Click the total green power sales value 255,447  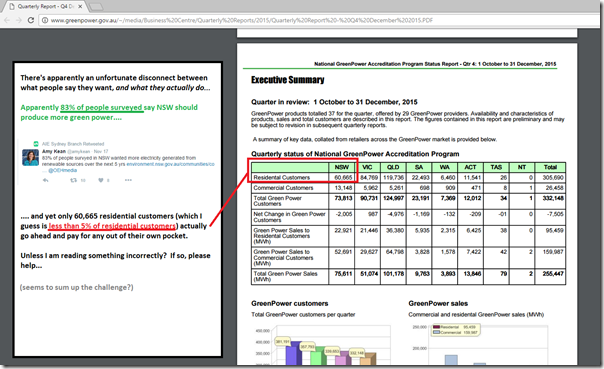pyautogui.click(x=553, y=274)
